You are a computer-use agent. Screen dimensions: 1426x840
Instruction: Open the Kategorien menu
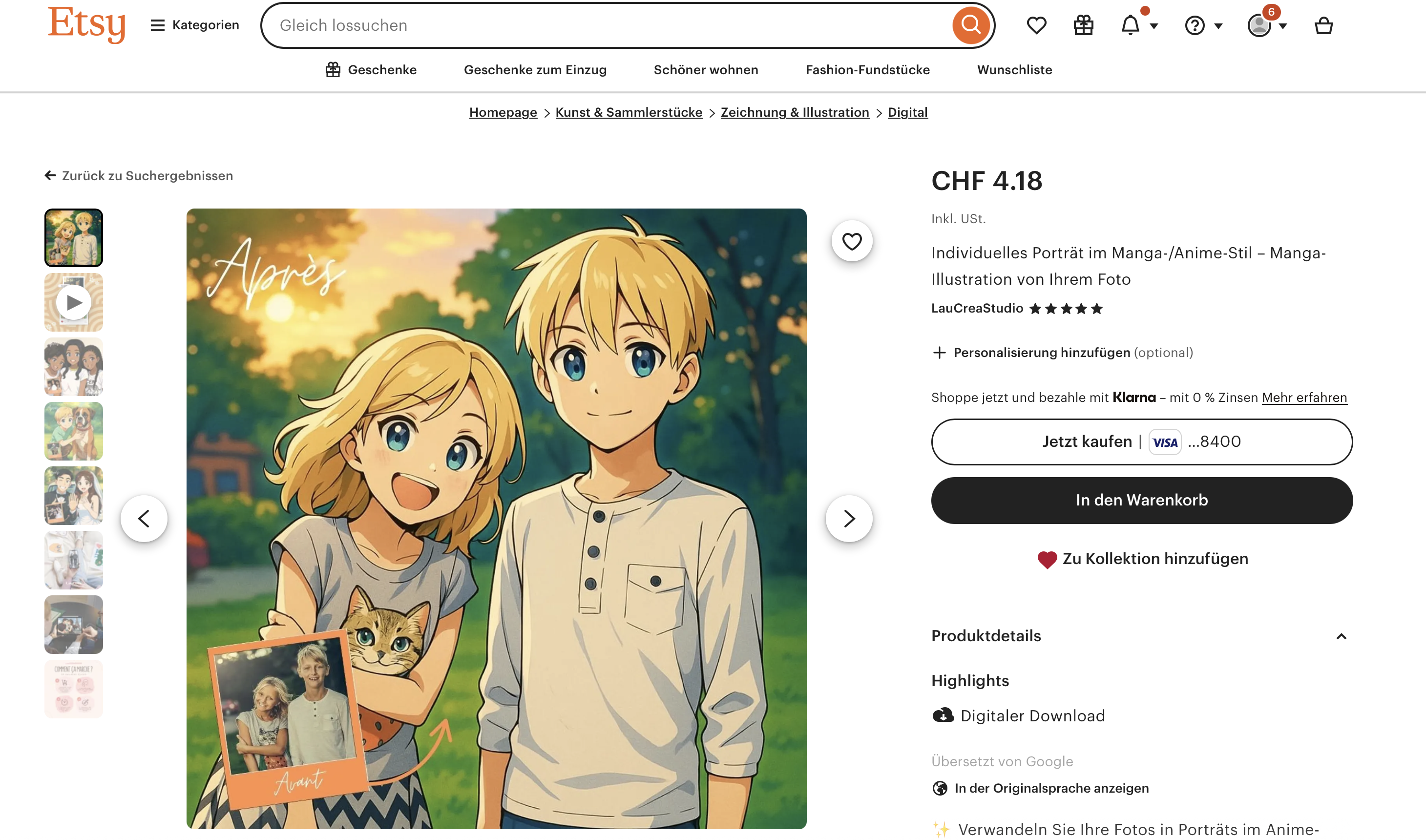click(x=194, y=25)
